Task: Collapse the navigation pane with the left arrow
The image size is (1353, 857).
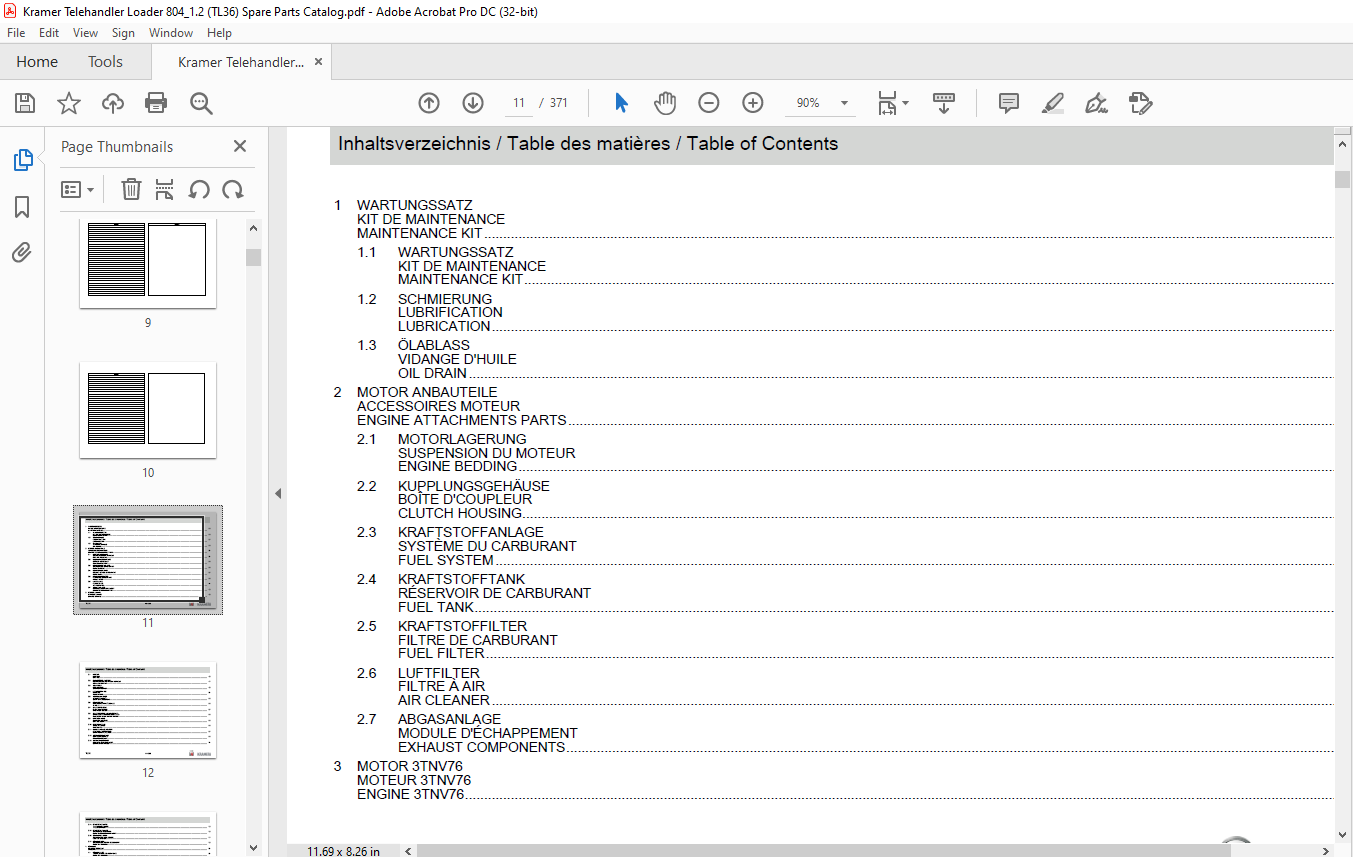Action: [x=278, y=493]
